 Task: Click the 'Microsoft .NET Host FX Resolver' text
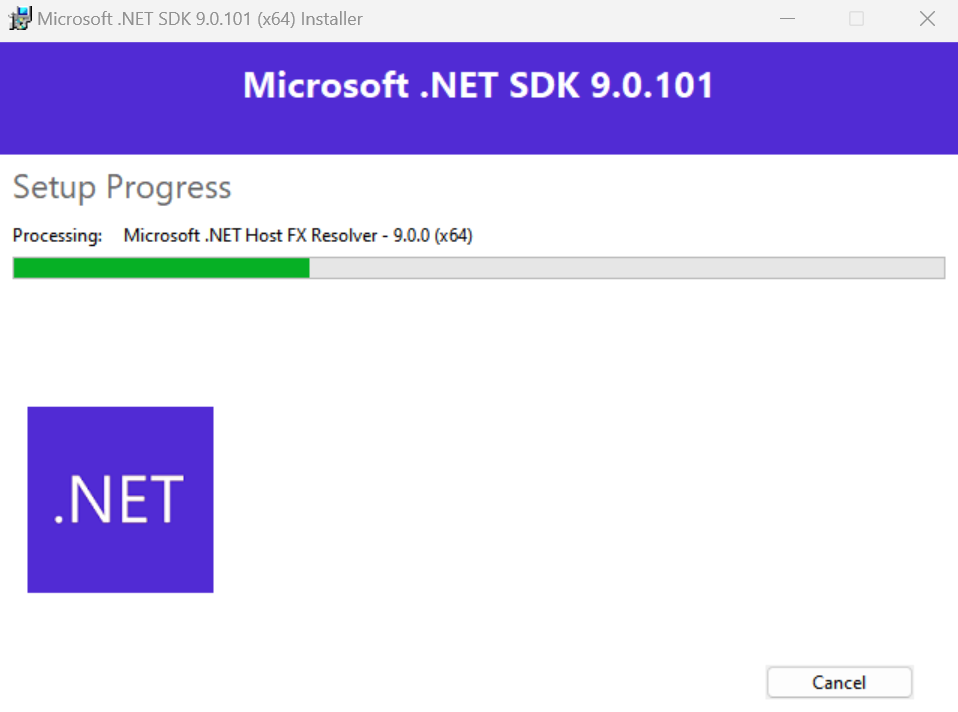point(250,235)
